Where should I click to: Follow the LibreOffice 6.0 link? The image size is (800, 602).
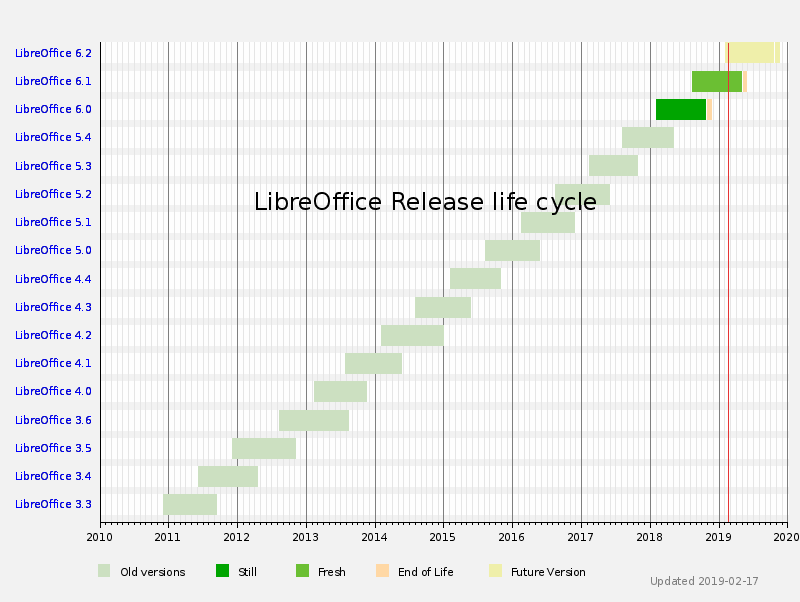pyautogui.click(x=53, y=109)
